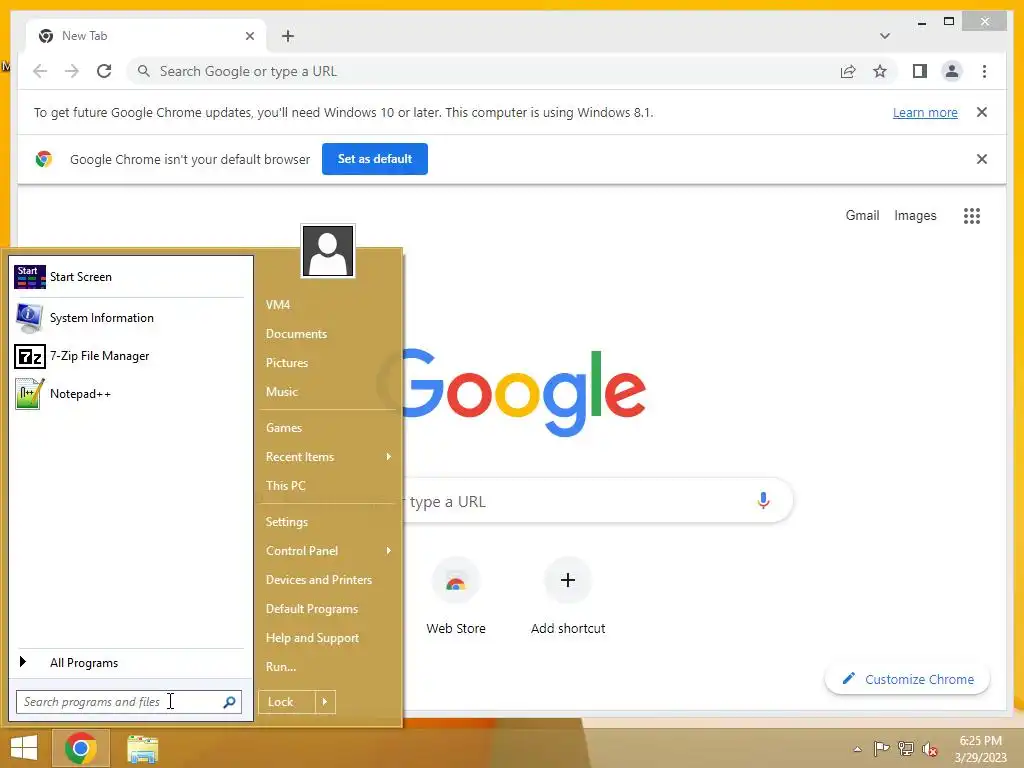This screenshot has height=768, width=1024.
Task: Open File Explorer from taskbar
Action: tap(142, 748)
